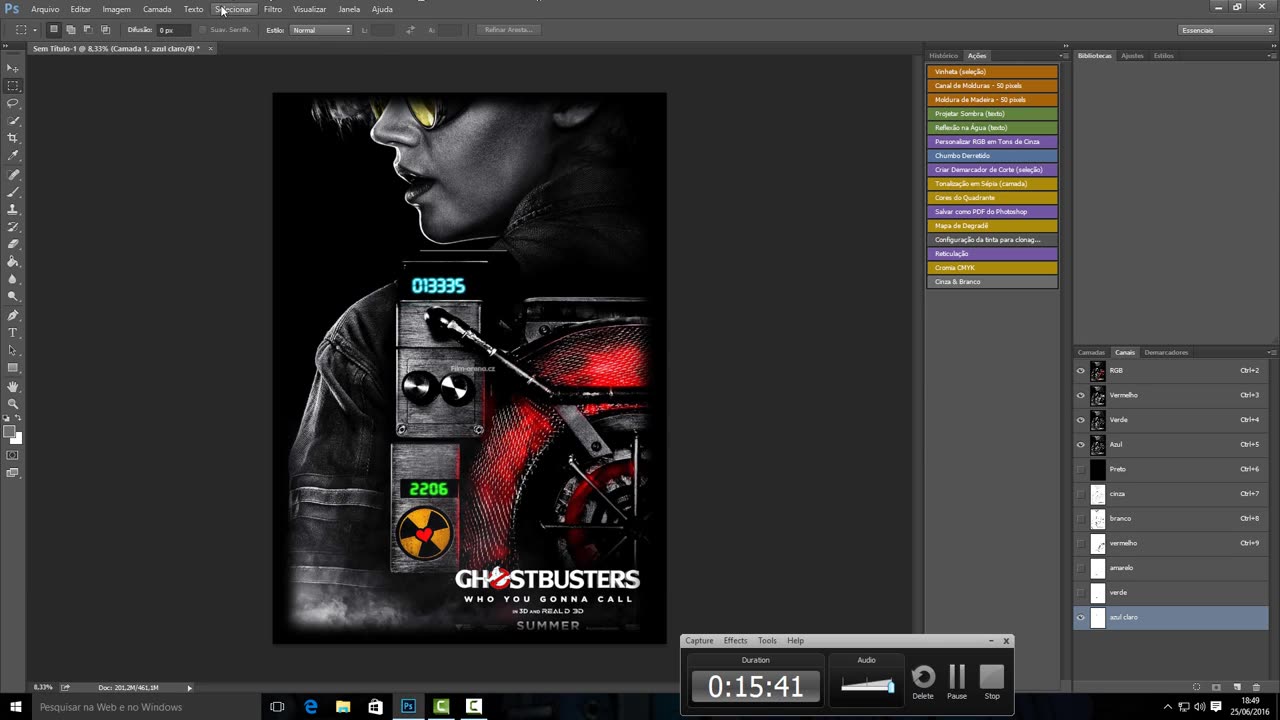Load channel as selection icon
Viewport: 1280px width, 720px height.
click(x=1197, y=687)
